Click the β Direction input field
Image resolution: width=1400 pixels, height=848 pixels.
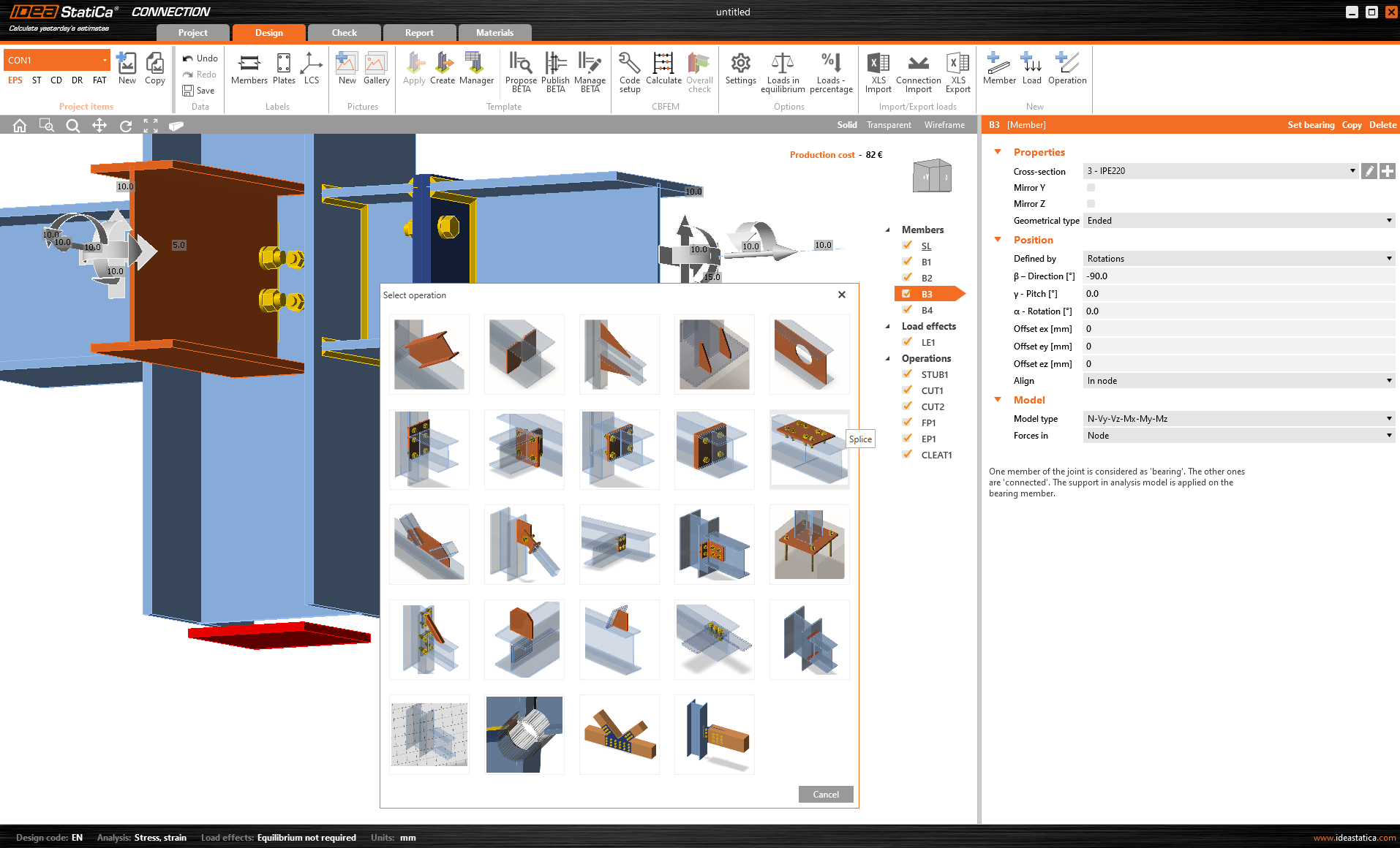click(x=1236, y=276)
